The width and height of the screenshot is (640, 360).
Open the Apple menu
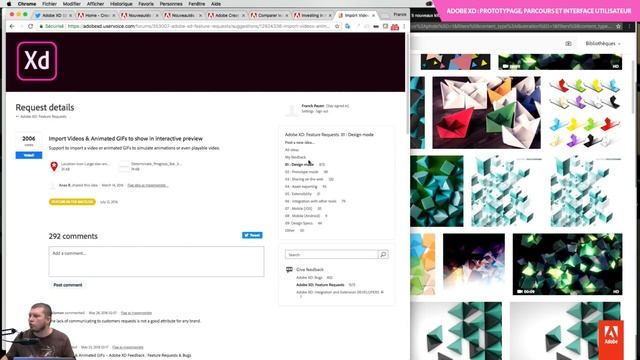point(9,4)
